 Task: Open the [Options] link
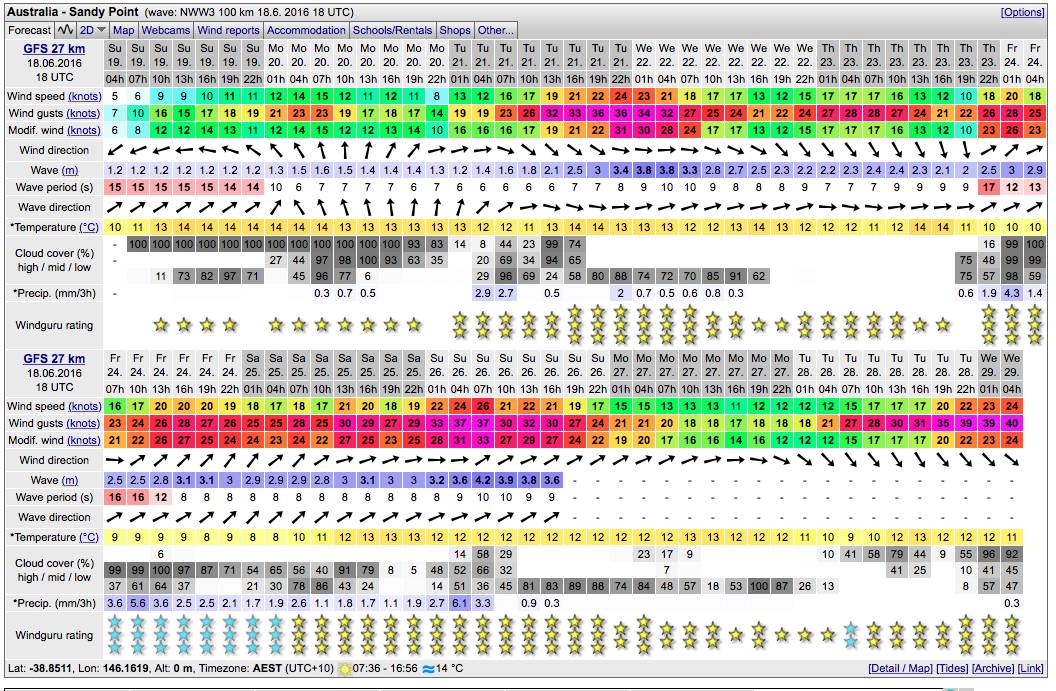pos(1023,12)
